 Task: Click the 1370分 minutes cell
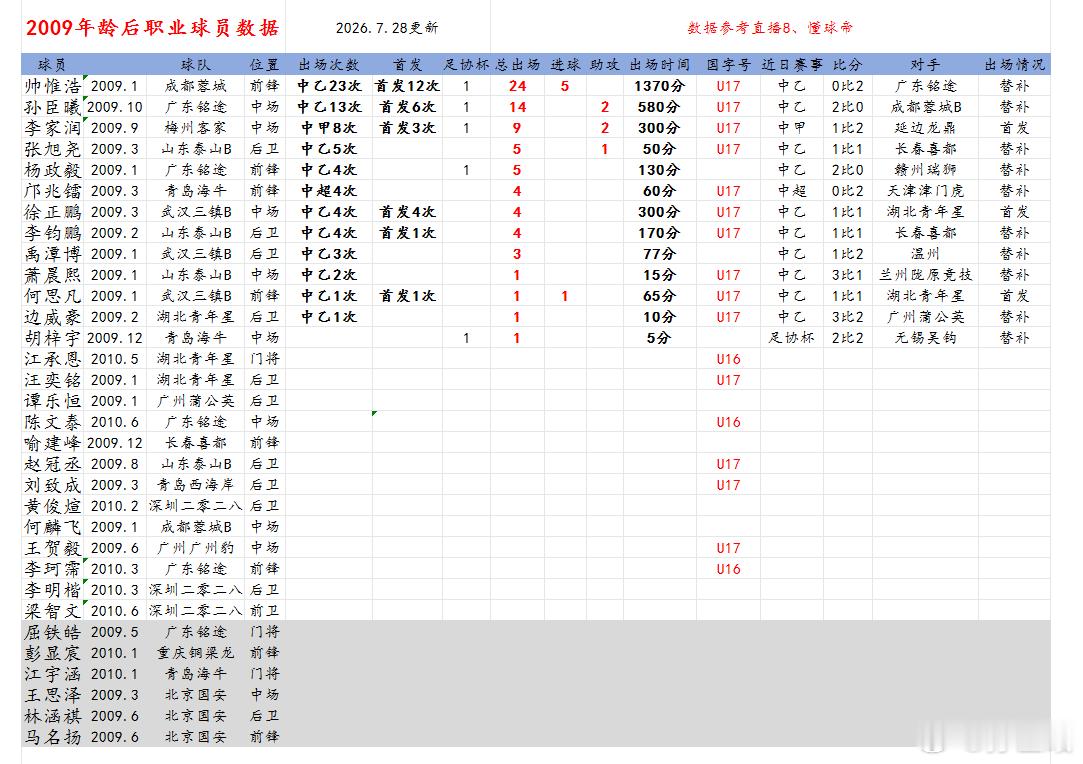coord(660,86)
